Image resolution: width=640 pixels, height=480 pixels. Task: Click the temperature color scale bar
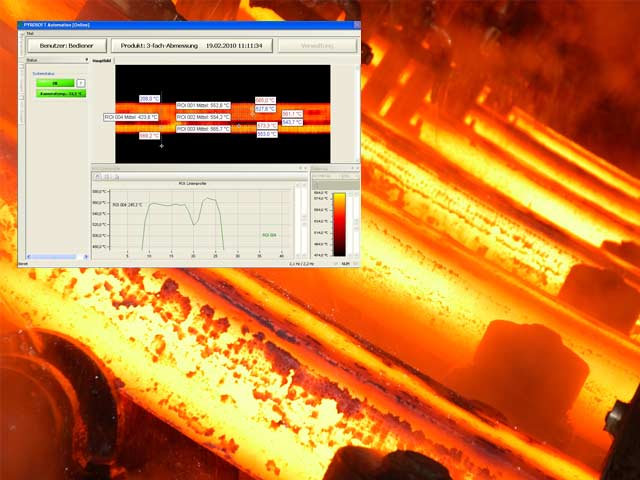click(339, 224)
